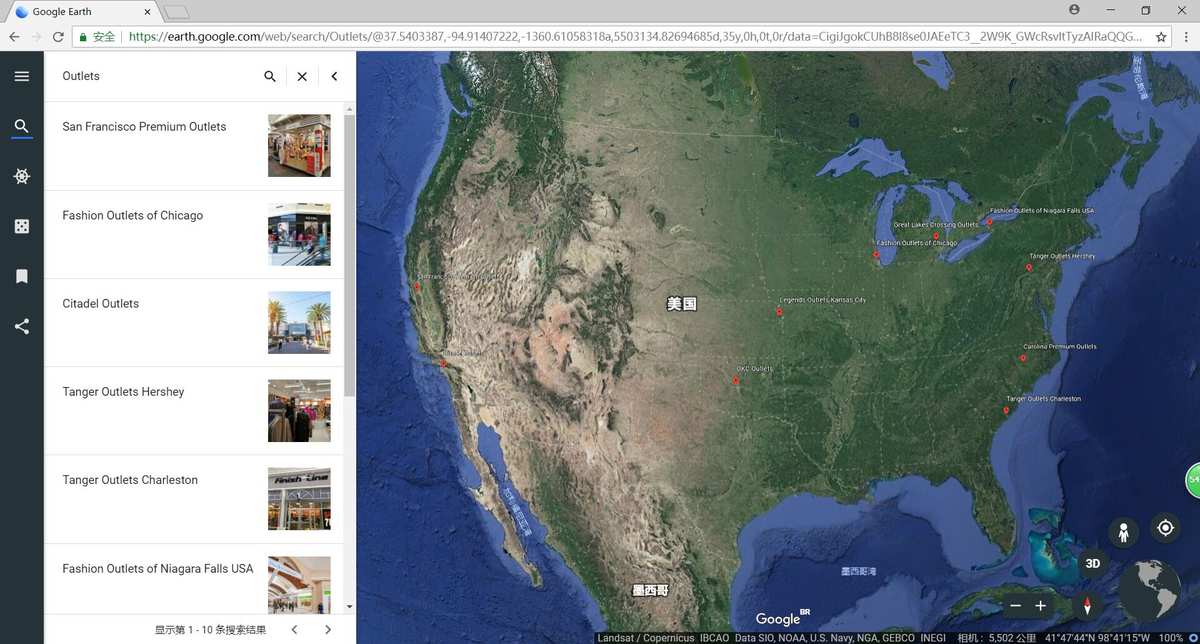Toggle 3D view button
This screenshot has height=644, width=1200.
pos(1093,563)
